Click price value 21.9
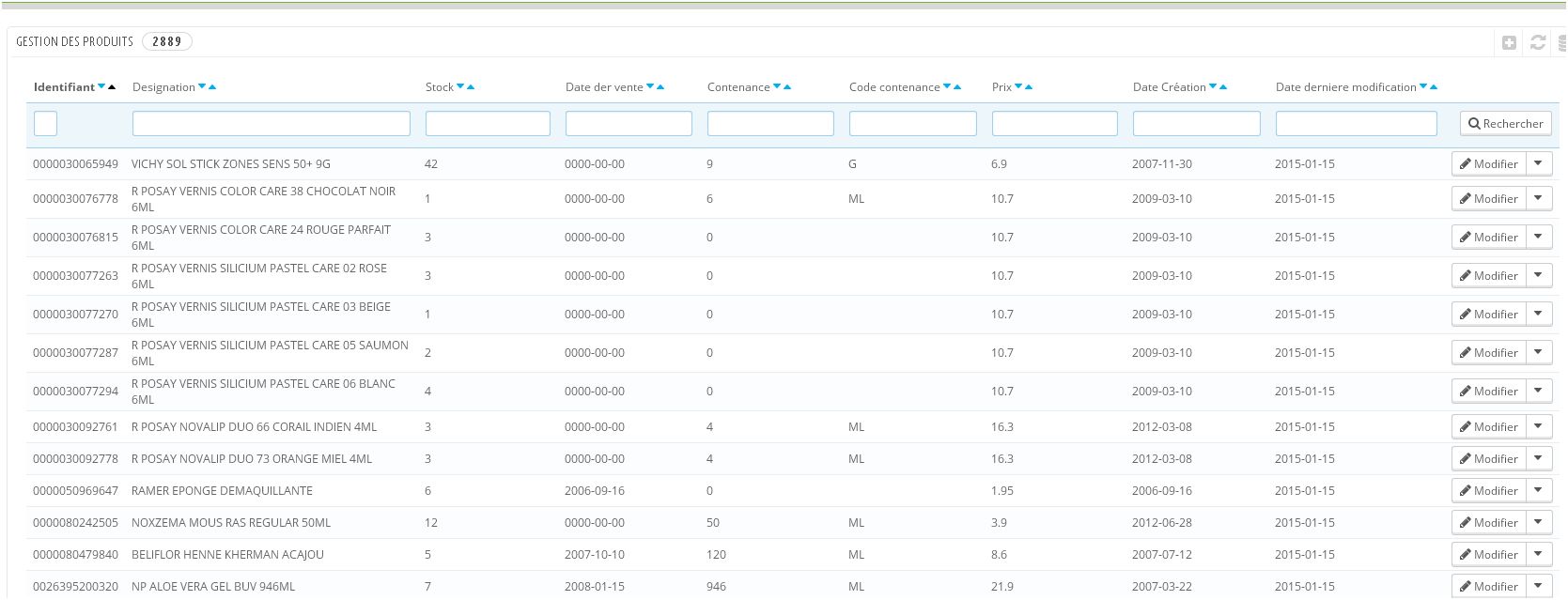1568x600 pixels. point(1001,586)
